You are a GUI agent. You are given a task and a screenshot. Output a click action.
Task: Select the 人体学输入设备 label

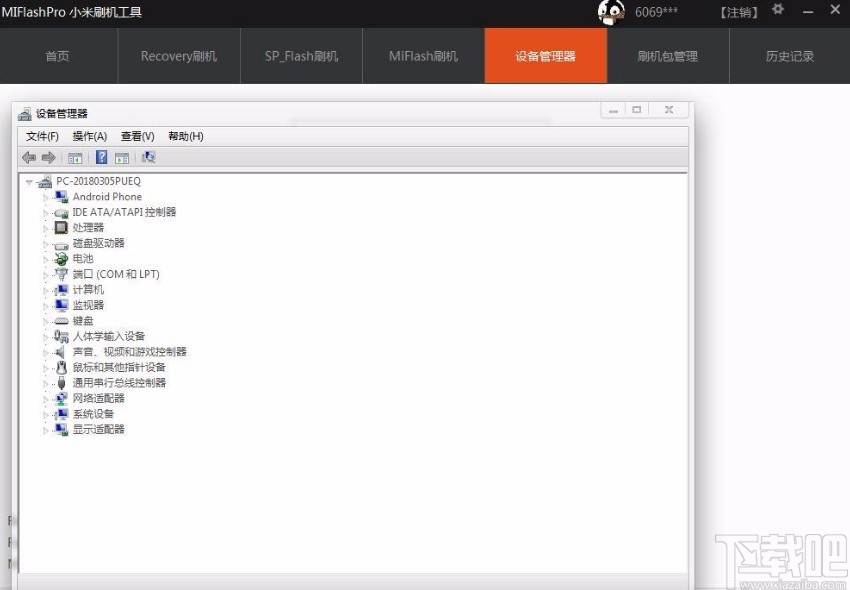pyautogui.click(x=109, y=336)
